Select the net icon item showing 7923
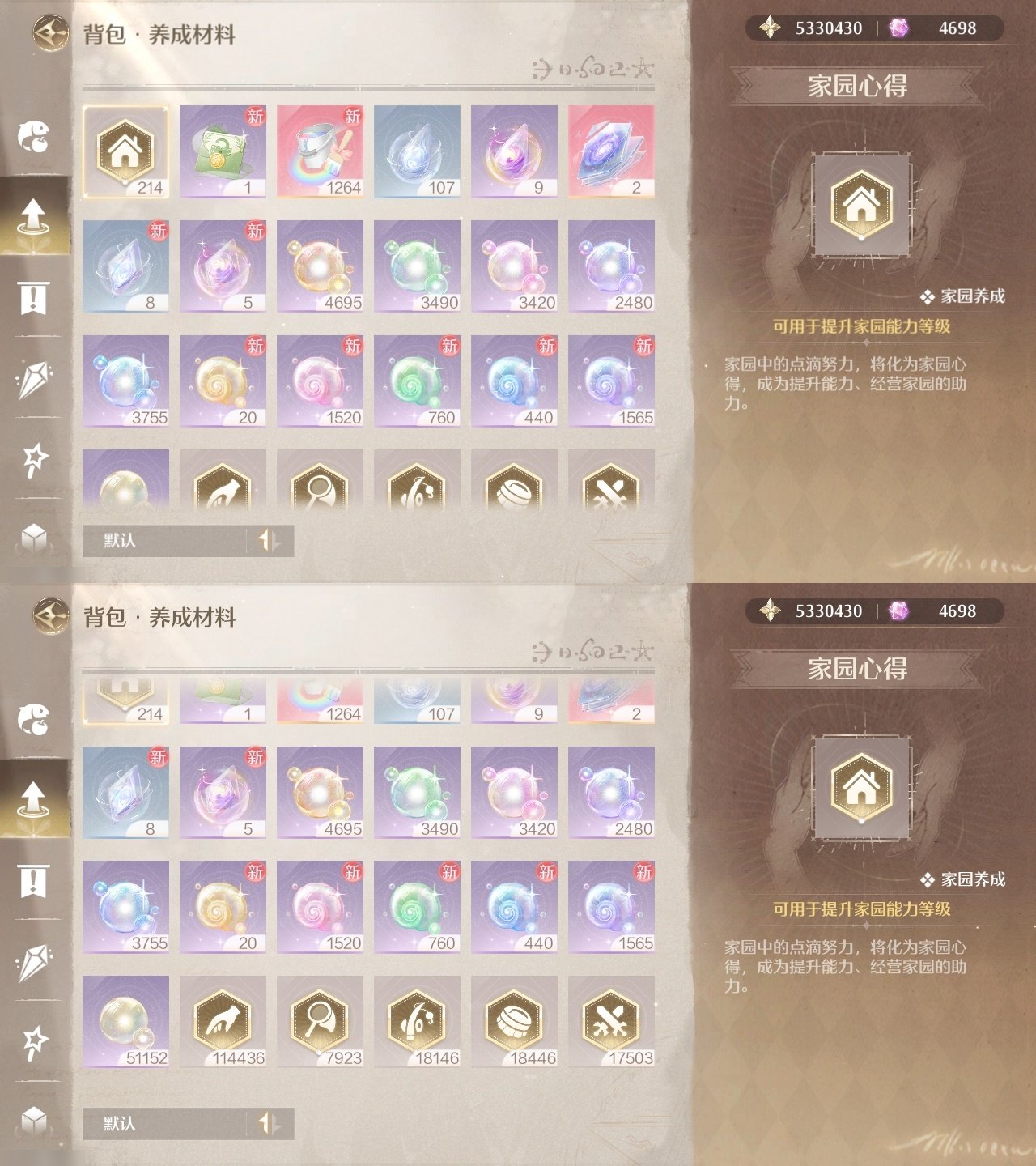Image resolution: width=1036 pixels, height=1166 pixels. click(320, 1021)
